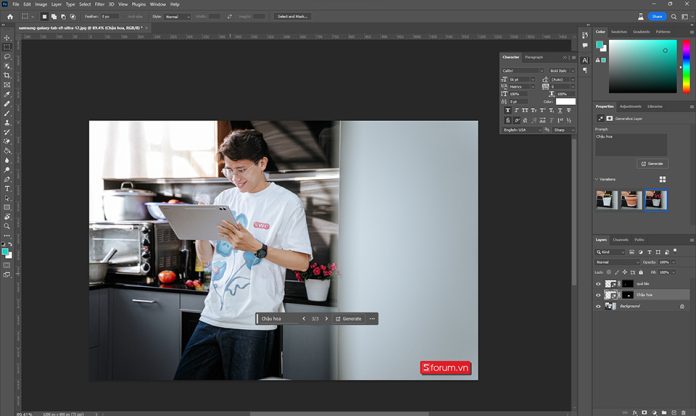Select the Crop tool
The image size is (696, 416).
[7, 76]
